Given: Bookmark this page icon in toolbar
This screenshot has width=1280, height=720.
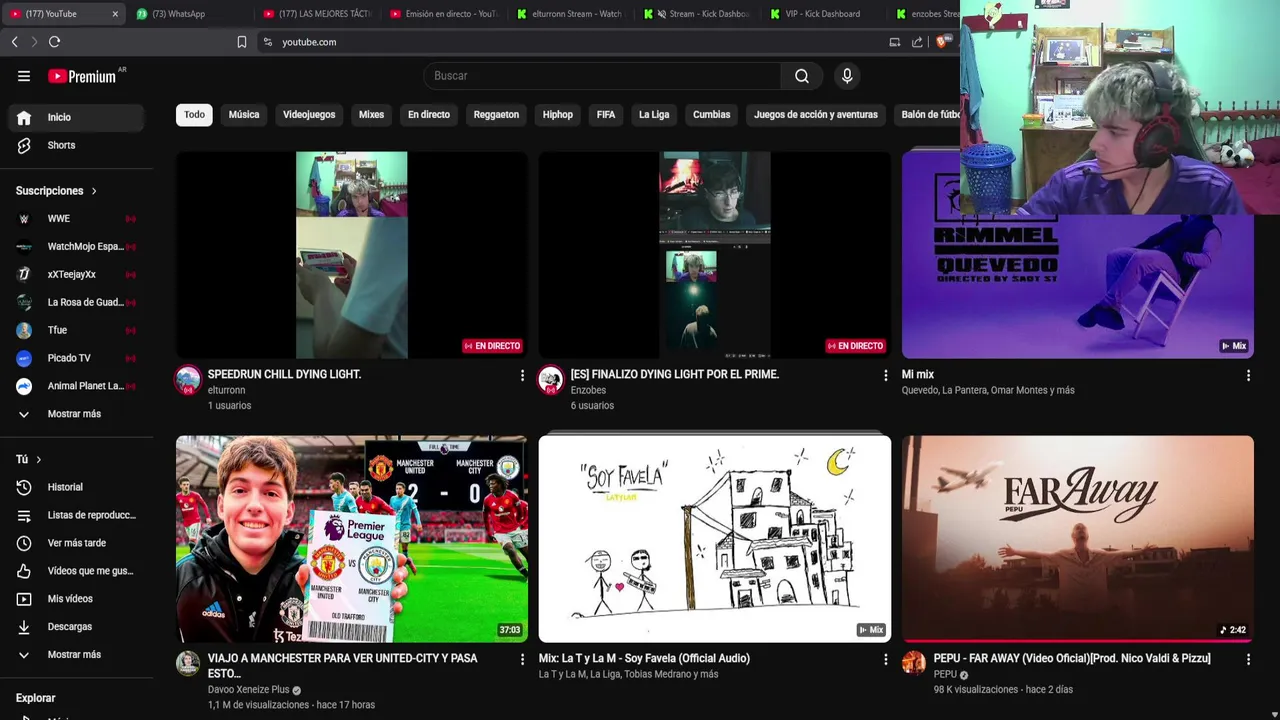Looking at the screenshot, I should pyautogui.click(x=241, y=42).
